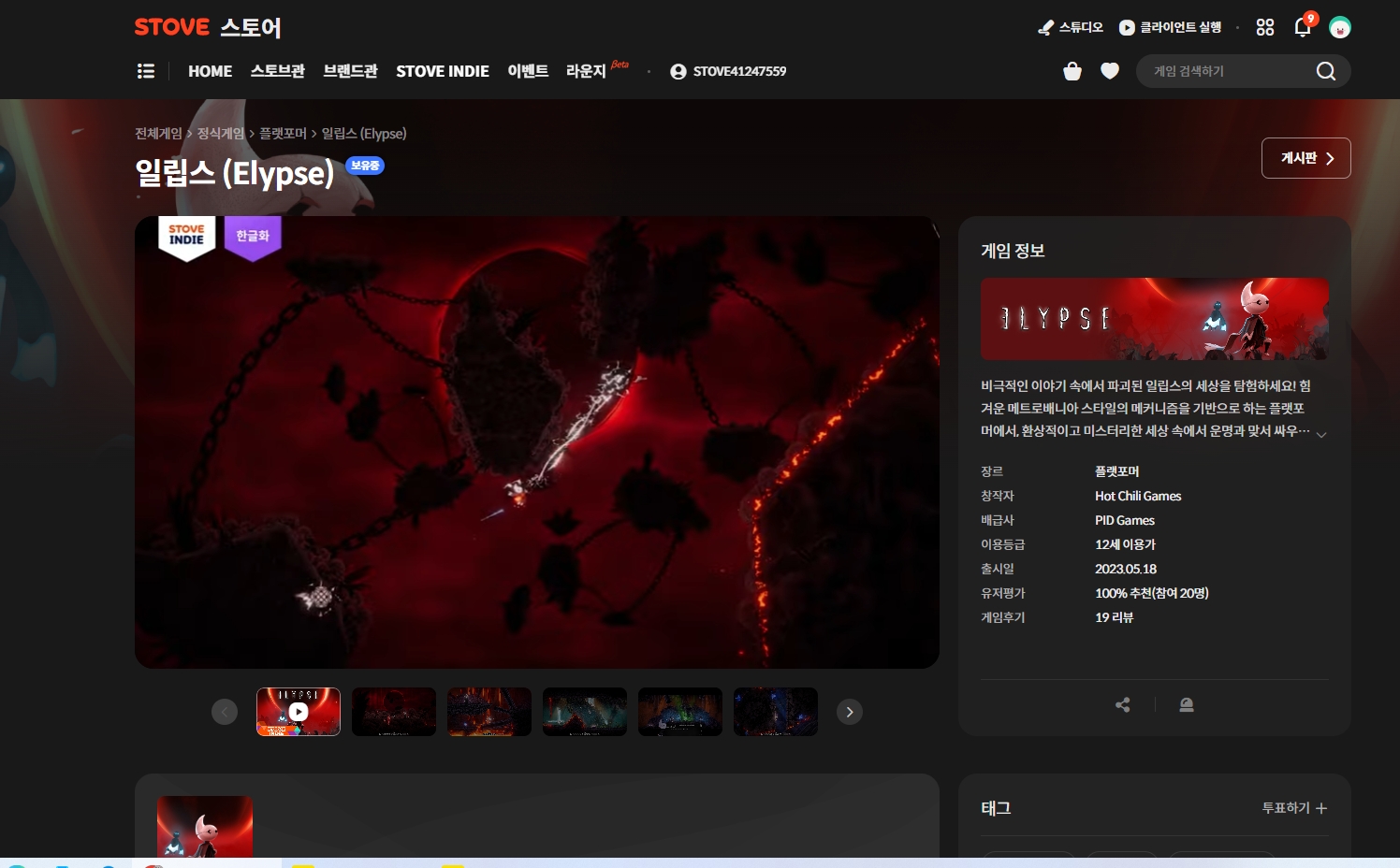Click the 일립스 (Elypse) page title
This screenshot has height=868, width=1400.
click(x=235, y=173)
